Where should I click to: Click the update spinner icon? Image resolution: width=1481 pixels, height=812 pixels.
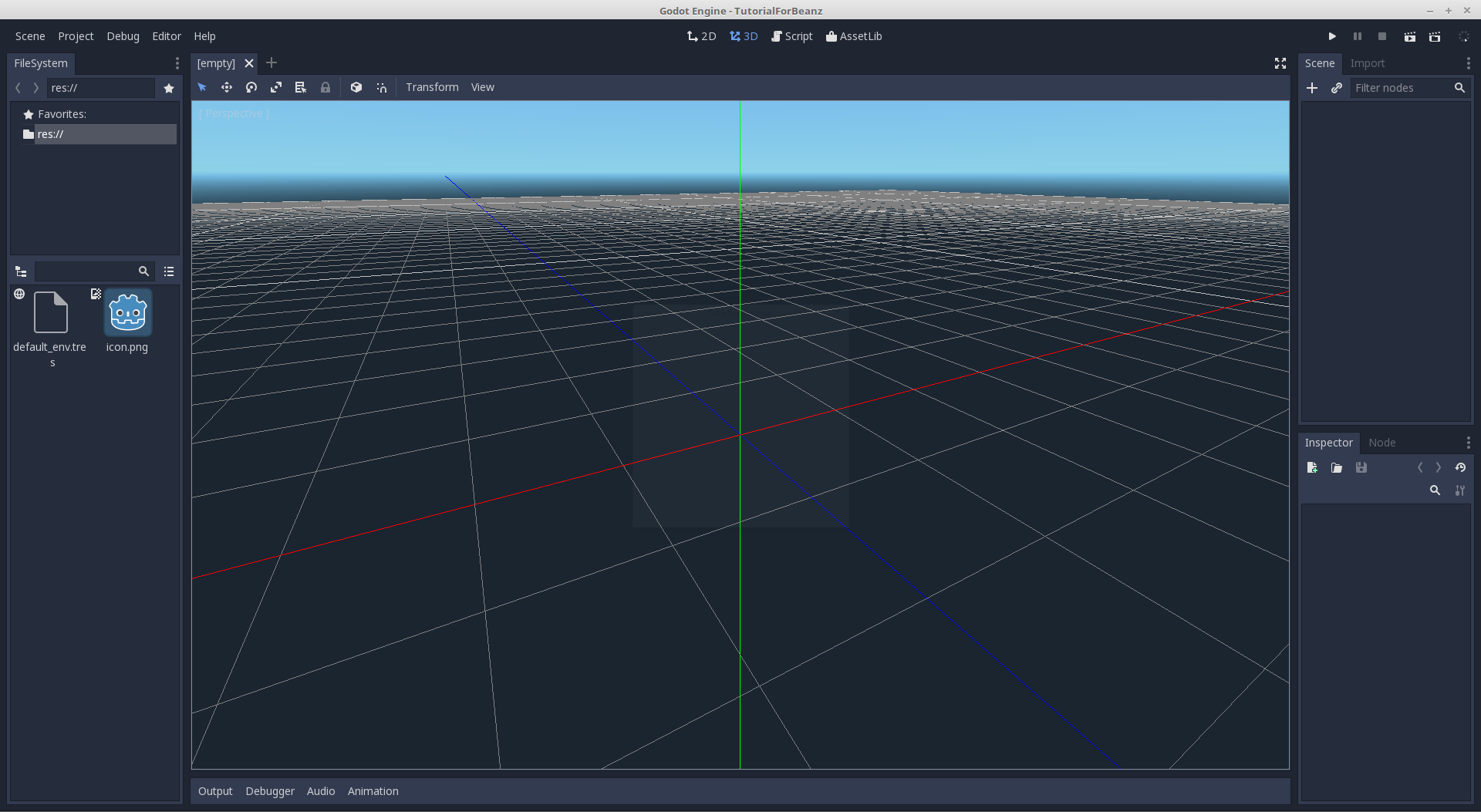(x=1464, y=36)
